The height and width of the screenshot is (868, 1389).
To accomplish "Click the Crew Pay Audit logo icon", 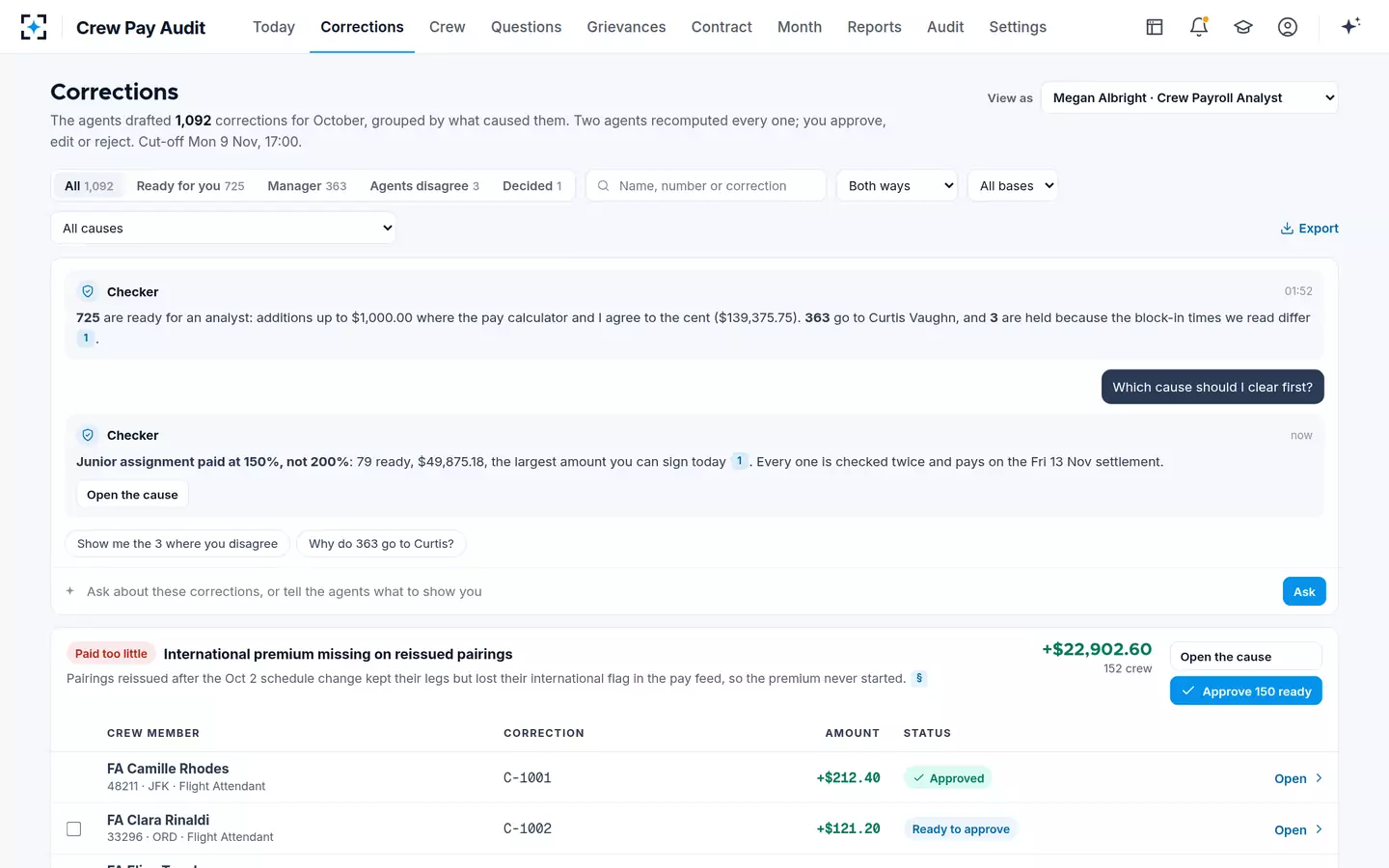I will 34,27.
